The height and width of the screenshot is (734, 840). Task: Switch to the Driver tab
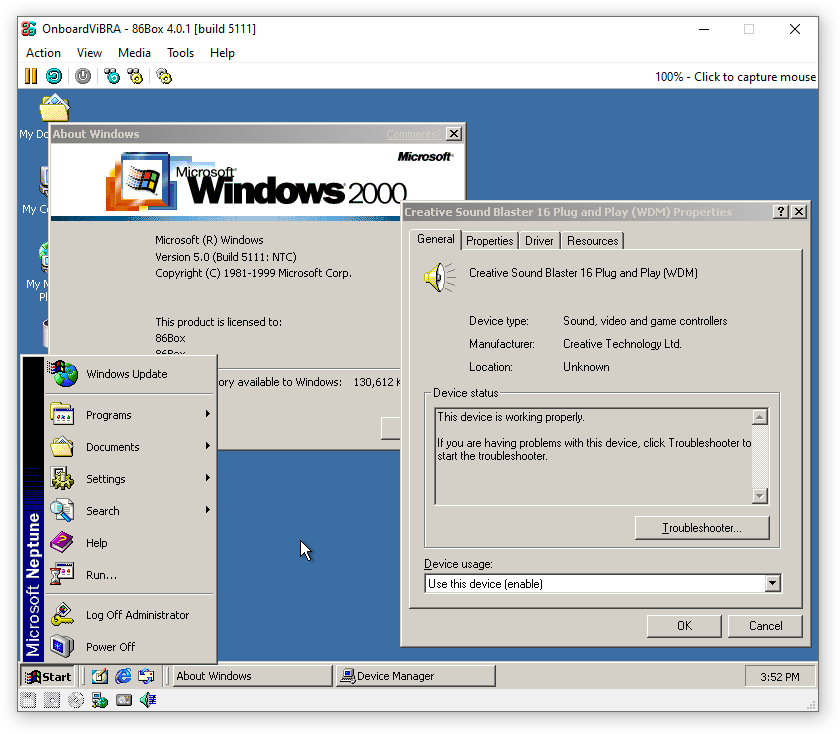pos(539,241)
